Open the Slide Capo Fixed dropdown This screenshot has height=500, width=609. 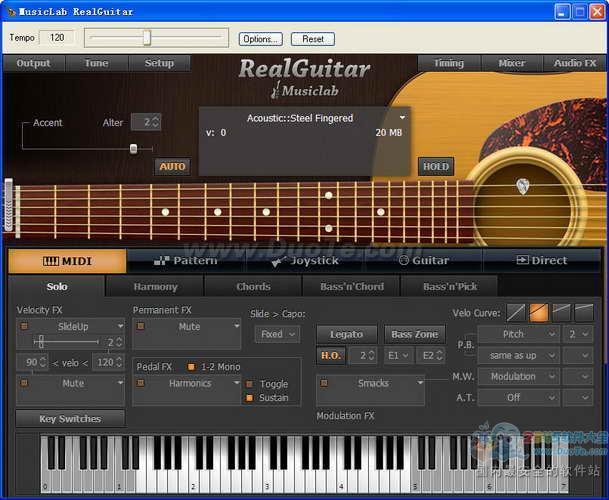pos(277,334)
